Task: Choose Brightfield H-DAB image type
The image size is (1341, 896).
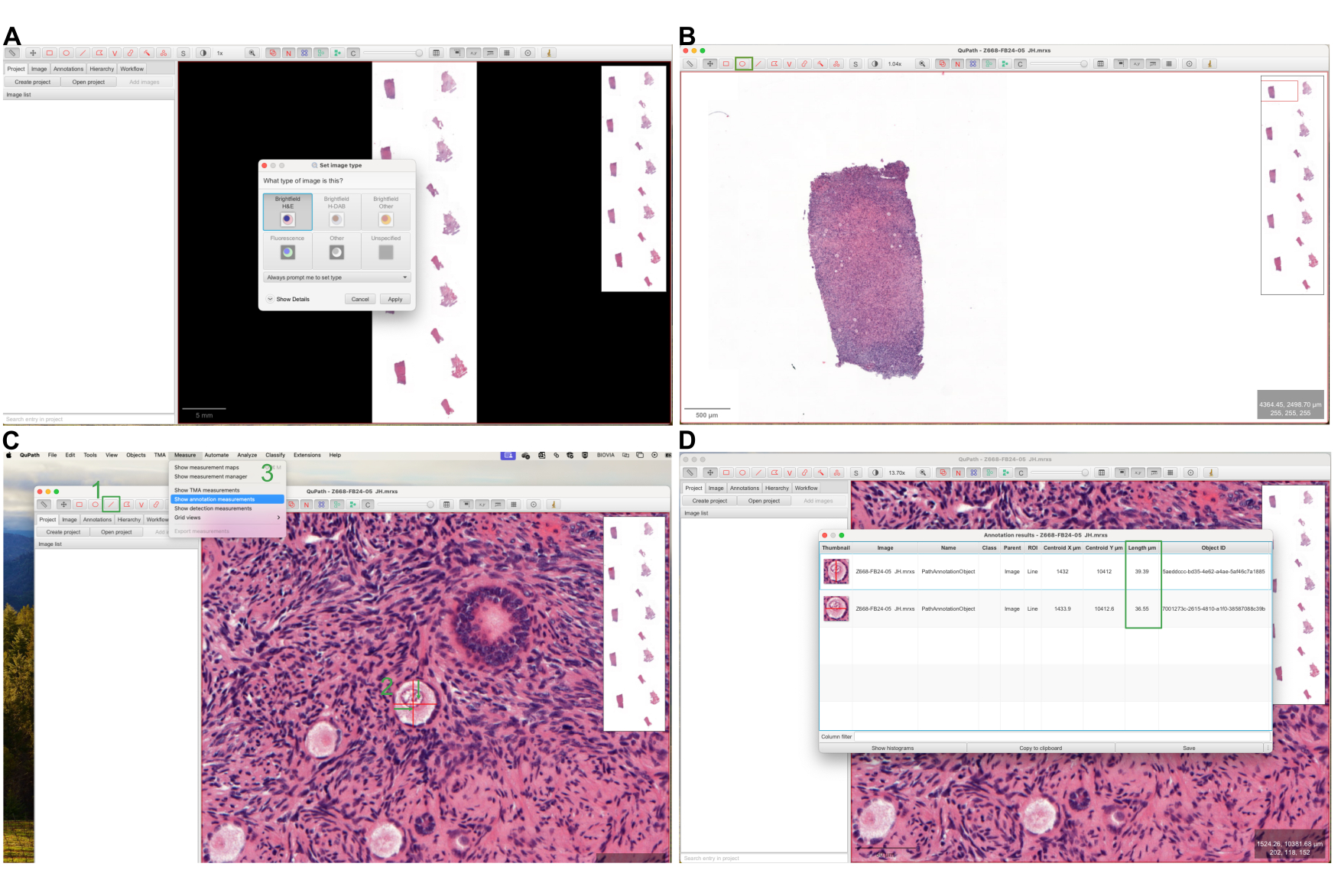Action: tap(336, 212)
